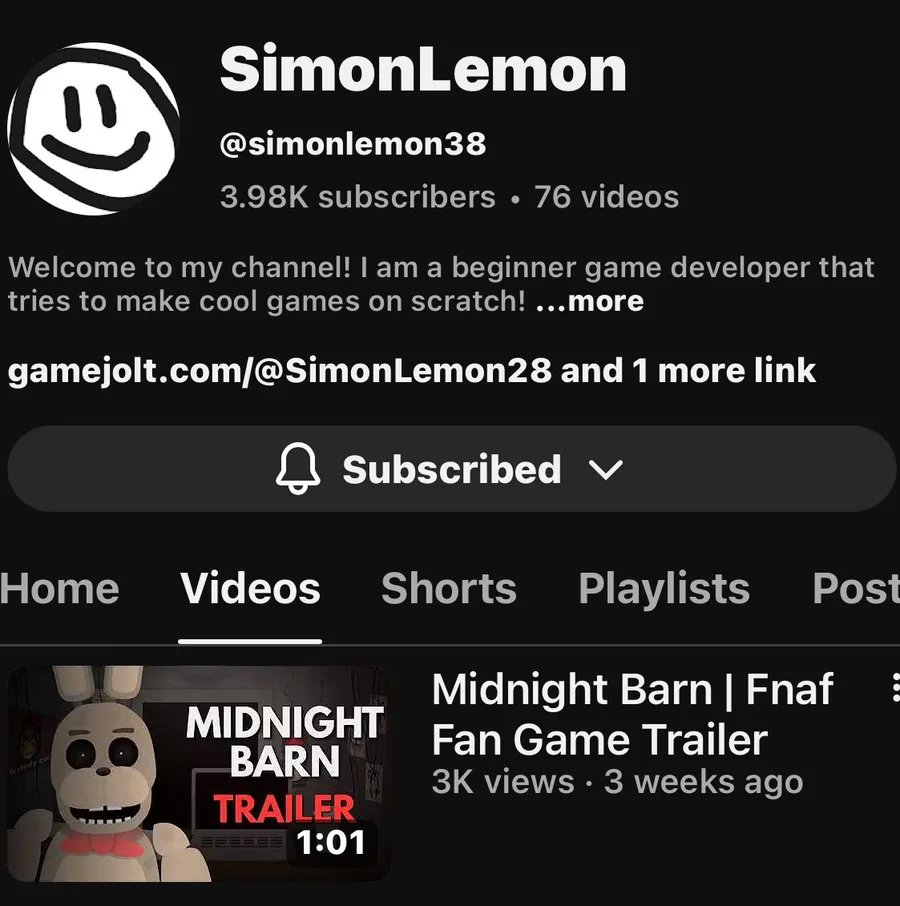Switch to the Shorts tab
This screenshot has width=900, height=906.
(449, 589)
